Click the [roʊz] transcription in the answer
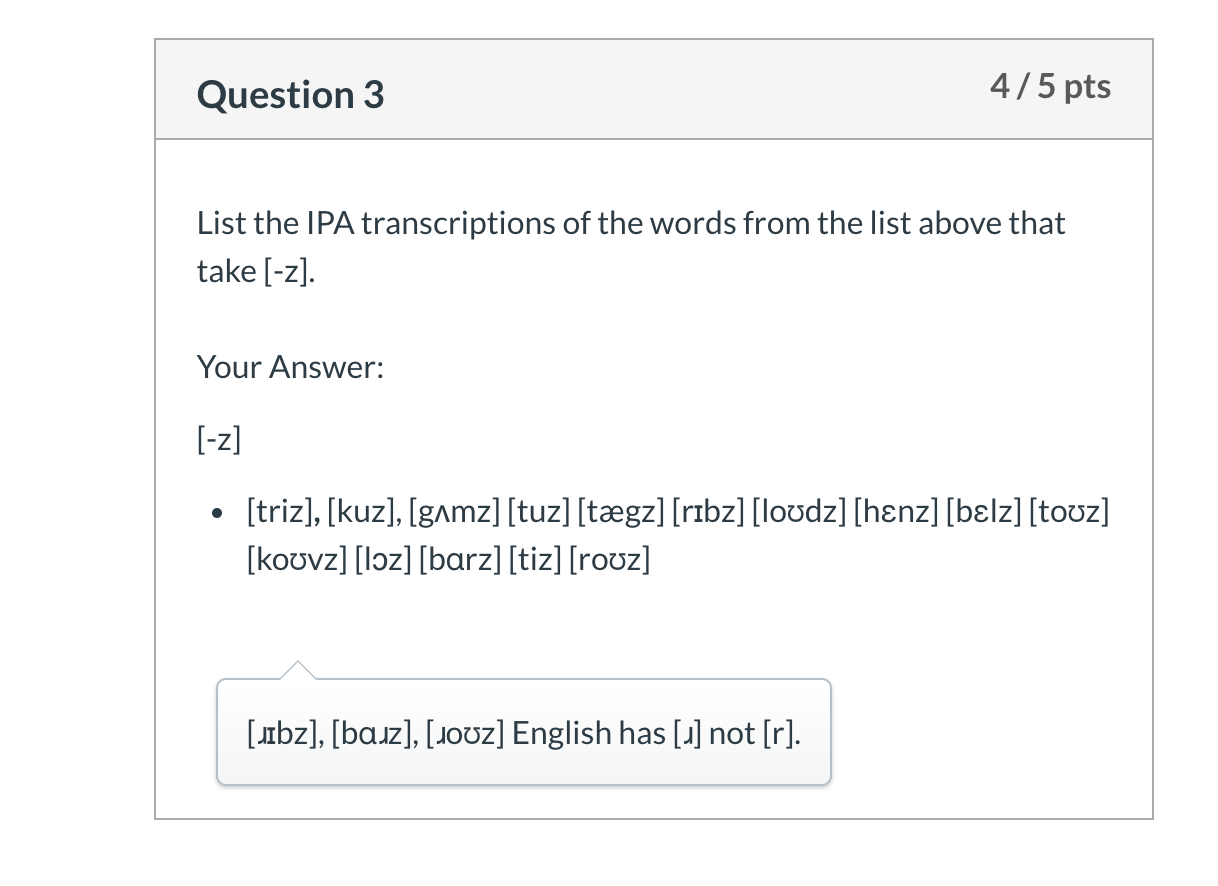The image size is (1218, 886). tap(609, 559)
